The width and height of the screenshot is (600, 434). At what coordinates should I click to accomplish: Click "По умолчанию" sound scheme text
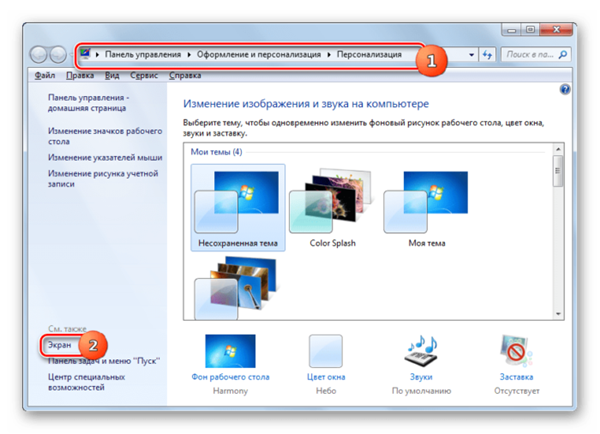(x=421, y=391)
